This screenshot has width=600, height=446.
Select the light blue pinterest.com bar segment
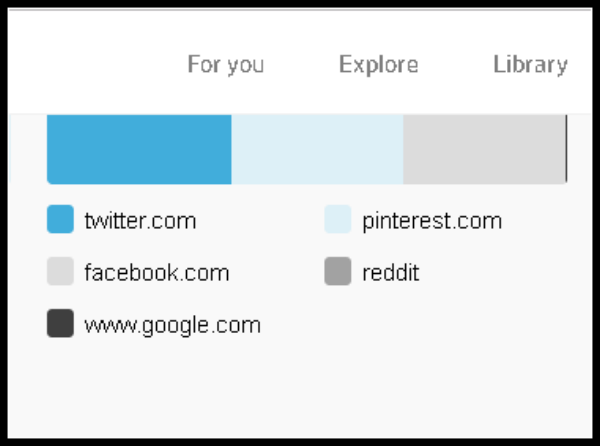(x=317, y=149)
